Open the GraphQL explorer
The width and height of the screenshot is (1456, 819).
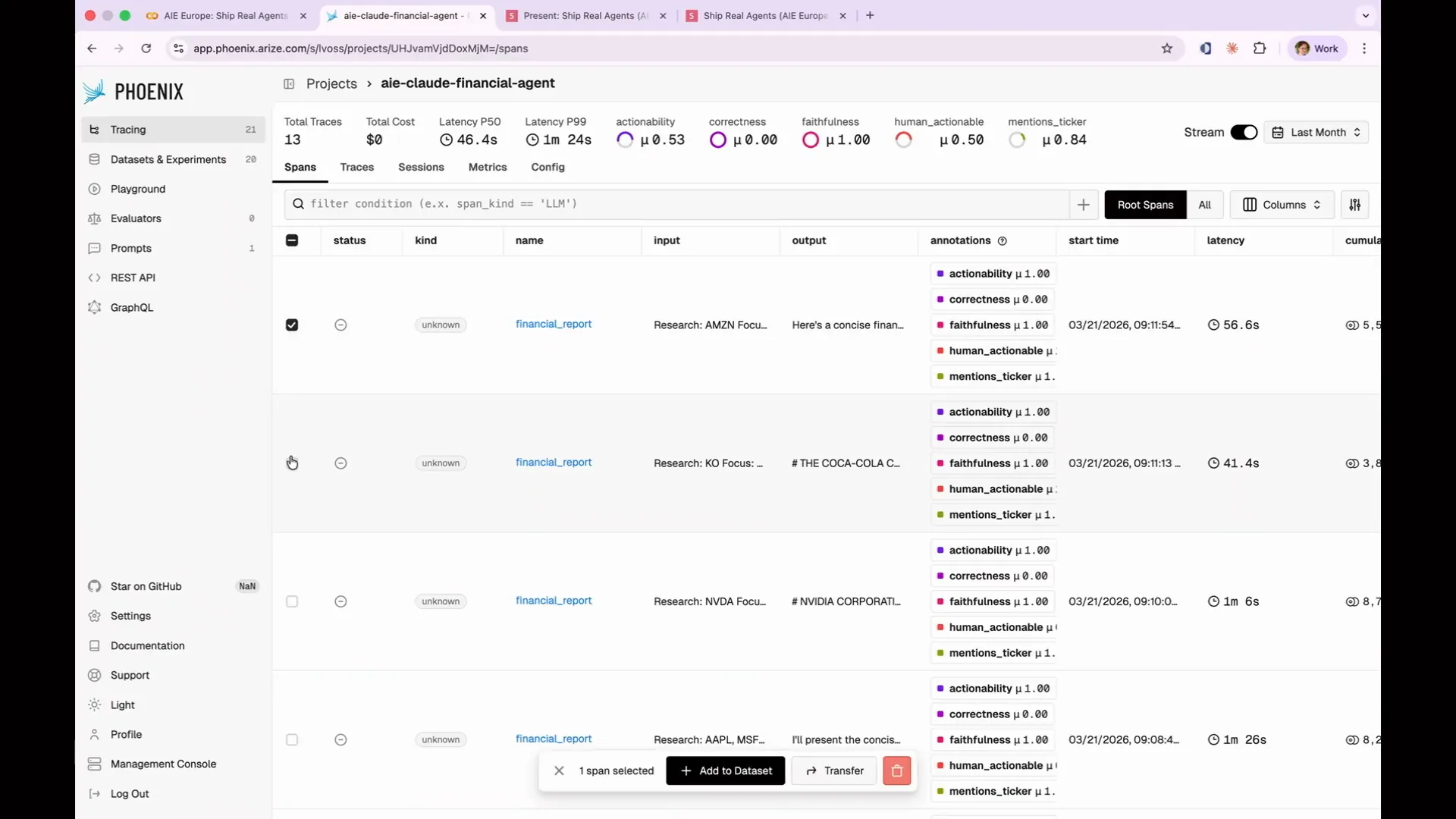[x=173, y=307]
